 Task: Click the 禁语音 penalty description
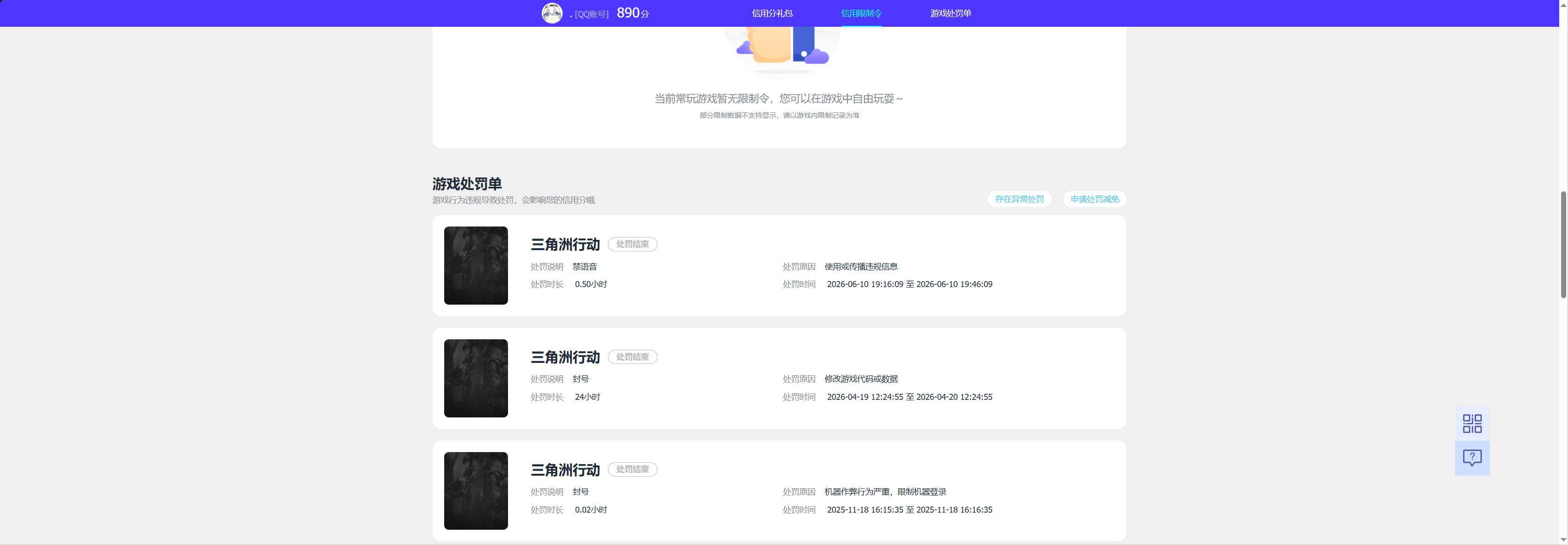click(x=584, y=266)
